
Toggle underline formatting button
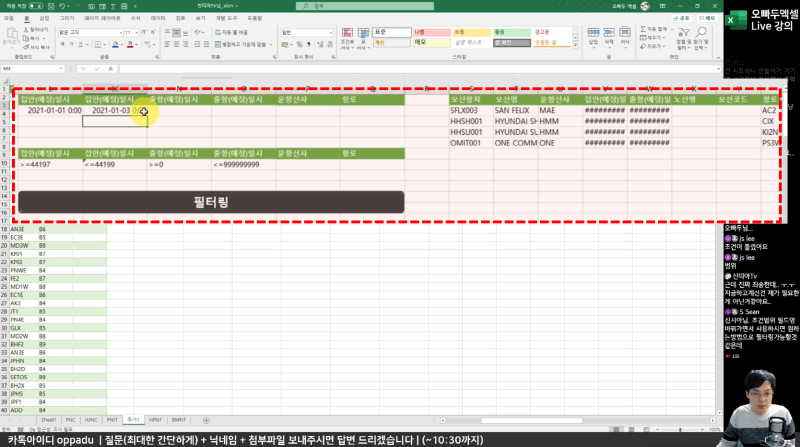80,45
